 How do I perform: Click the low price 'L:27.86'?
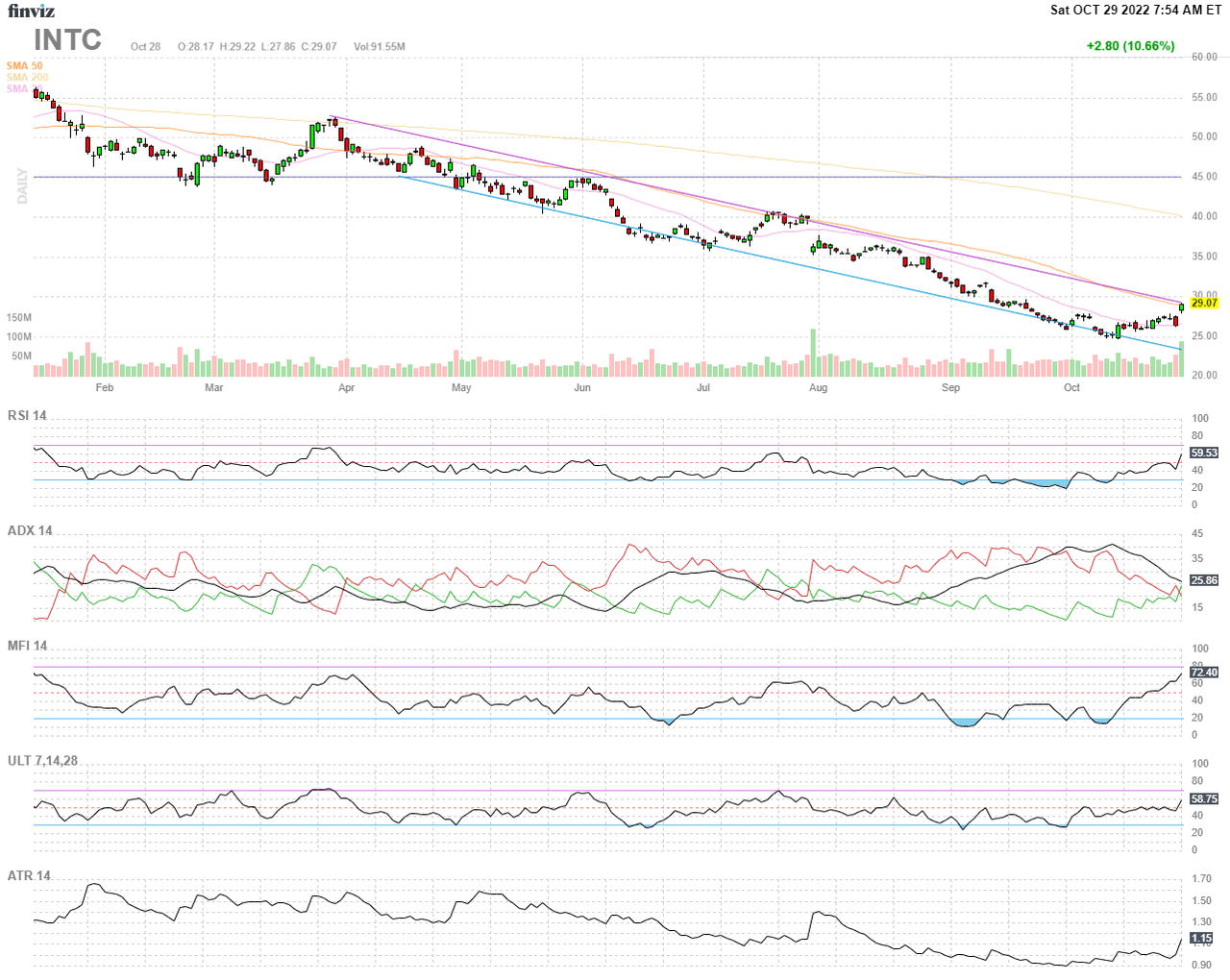(279, 46)
